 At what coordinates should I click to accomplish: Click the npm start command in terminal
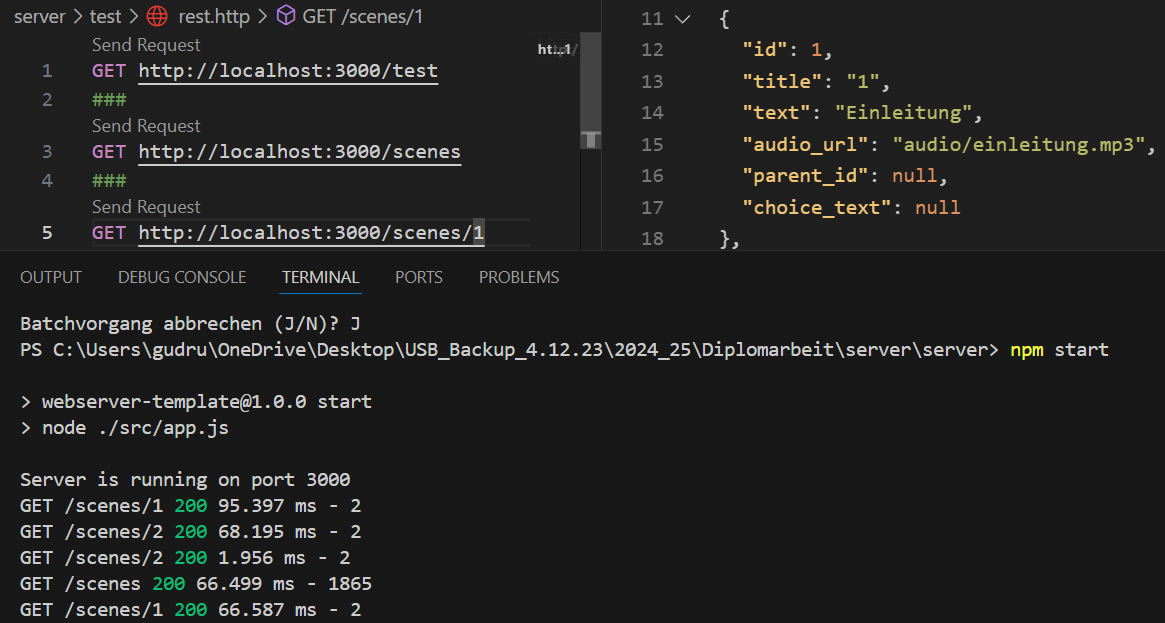tap(1059, 350)
